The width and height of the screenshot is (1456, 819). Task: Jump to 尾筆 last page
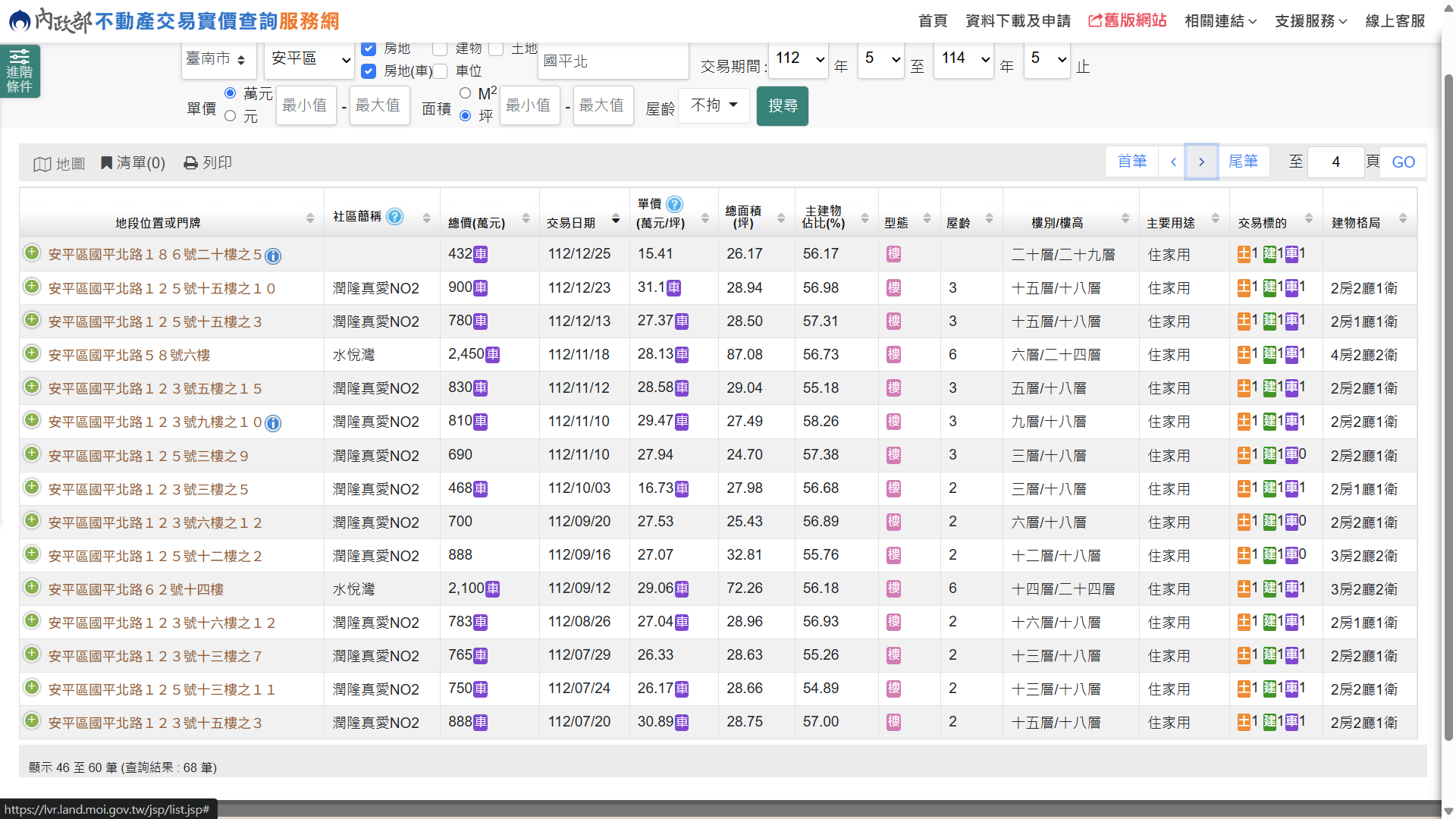coord(1243,162)
